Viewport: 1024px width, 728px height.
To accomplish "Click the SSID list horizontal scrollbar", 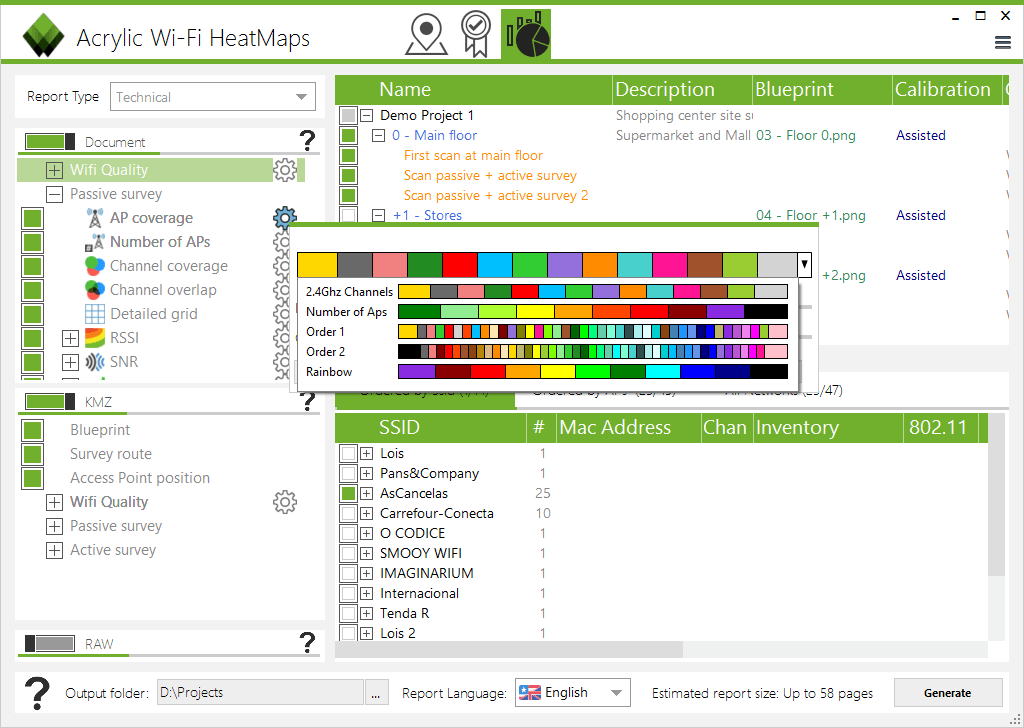I will tap(509, 650).
